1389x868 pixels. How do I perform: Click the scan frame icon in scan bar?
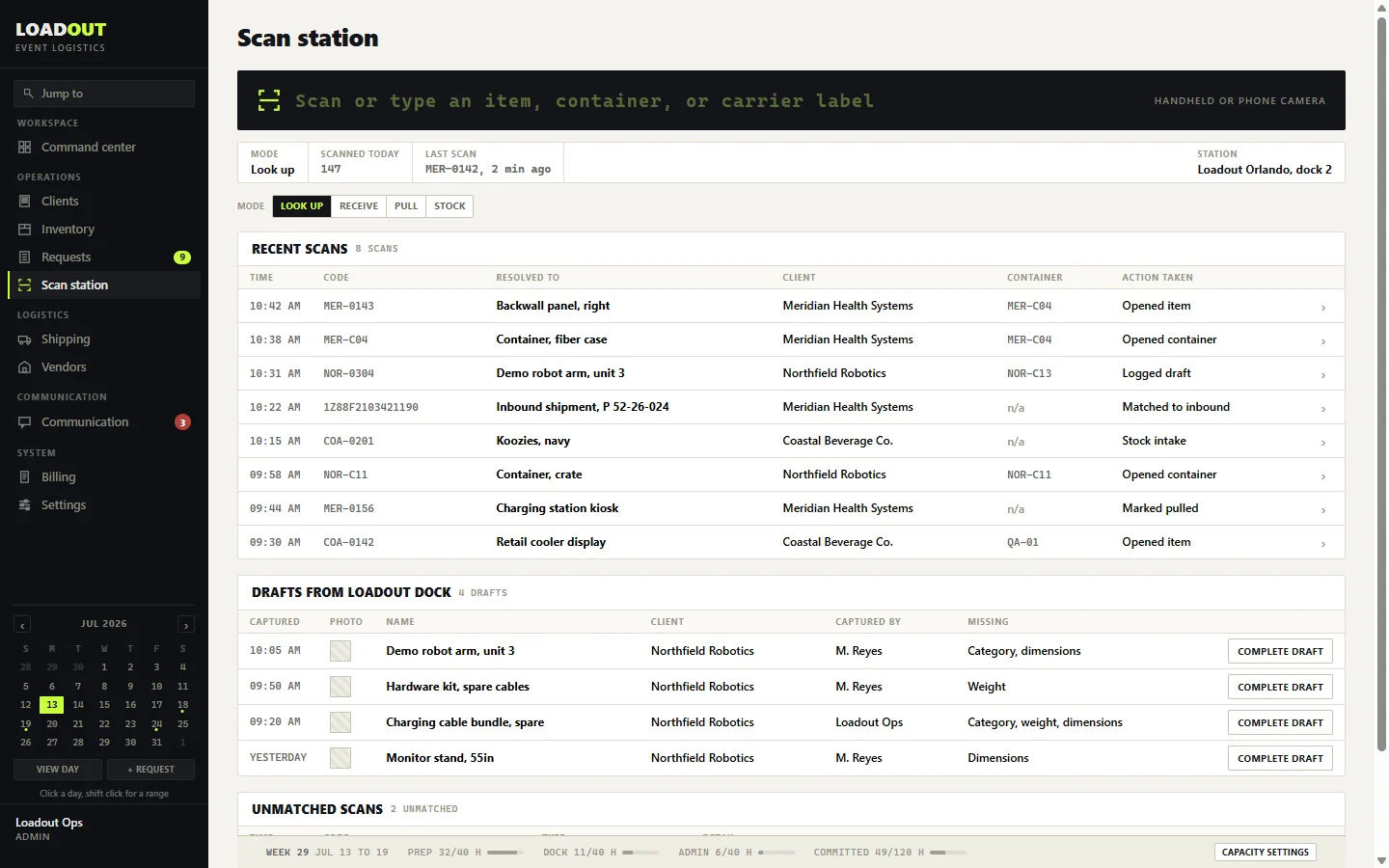[269, 100]
